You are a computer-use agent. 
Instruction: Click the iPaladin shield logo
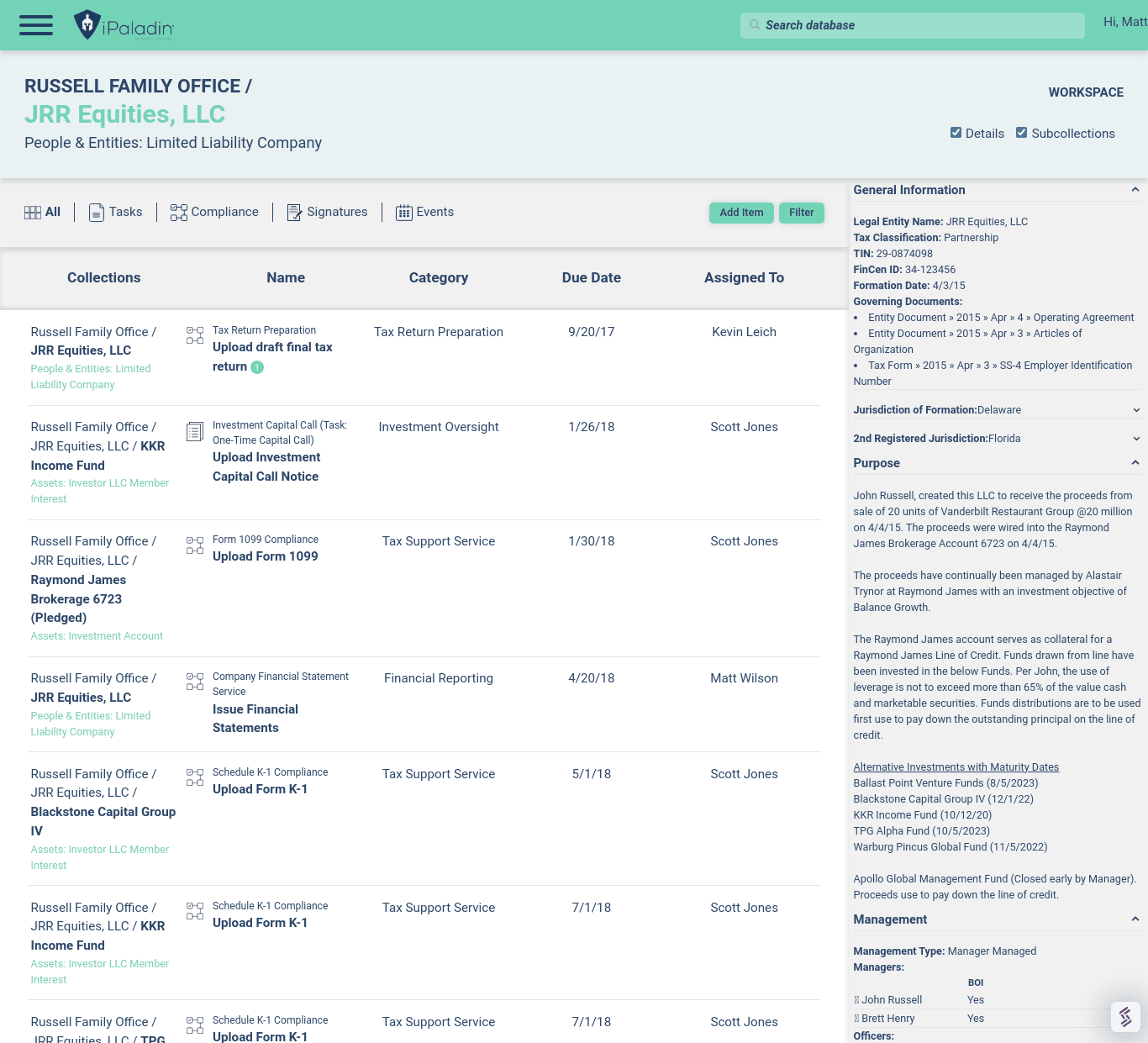click(87, 25)
